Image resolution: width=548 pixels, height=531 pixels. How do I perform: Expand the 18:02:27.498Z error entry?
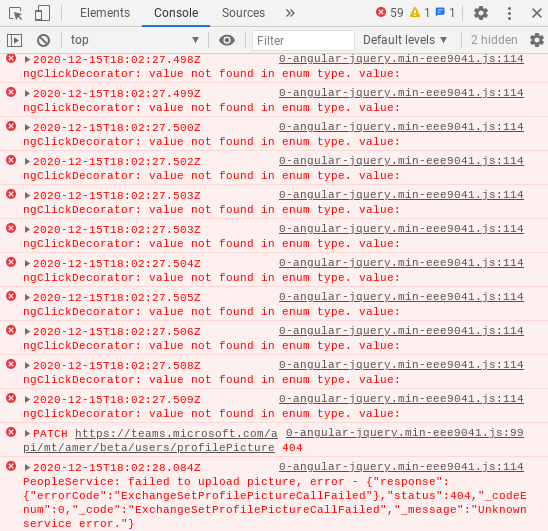click(27, 60)
